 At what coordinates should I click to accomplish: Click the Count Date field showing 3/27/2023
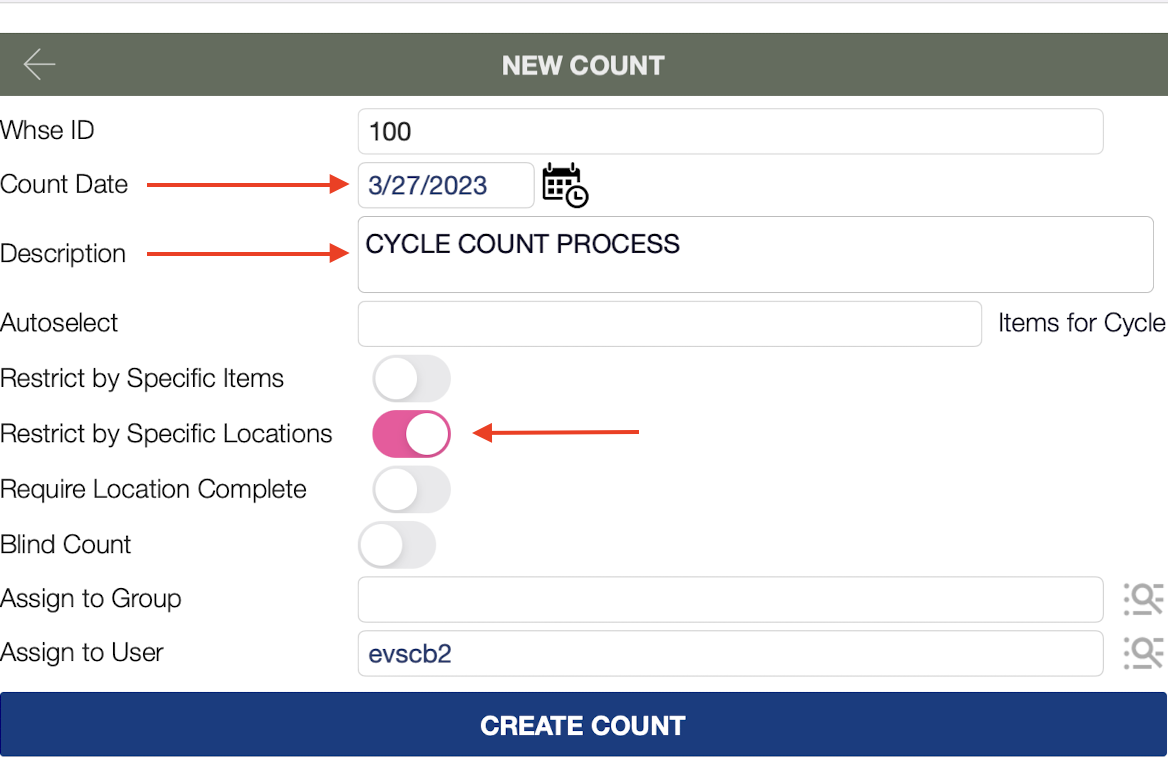pos(445,185)
